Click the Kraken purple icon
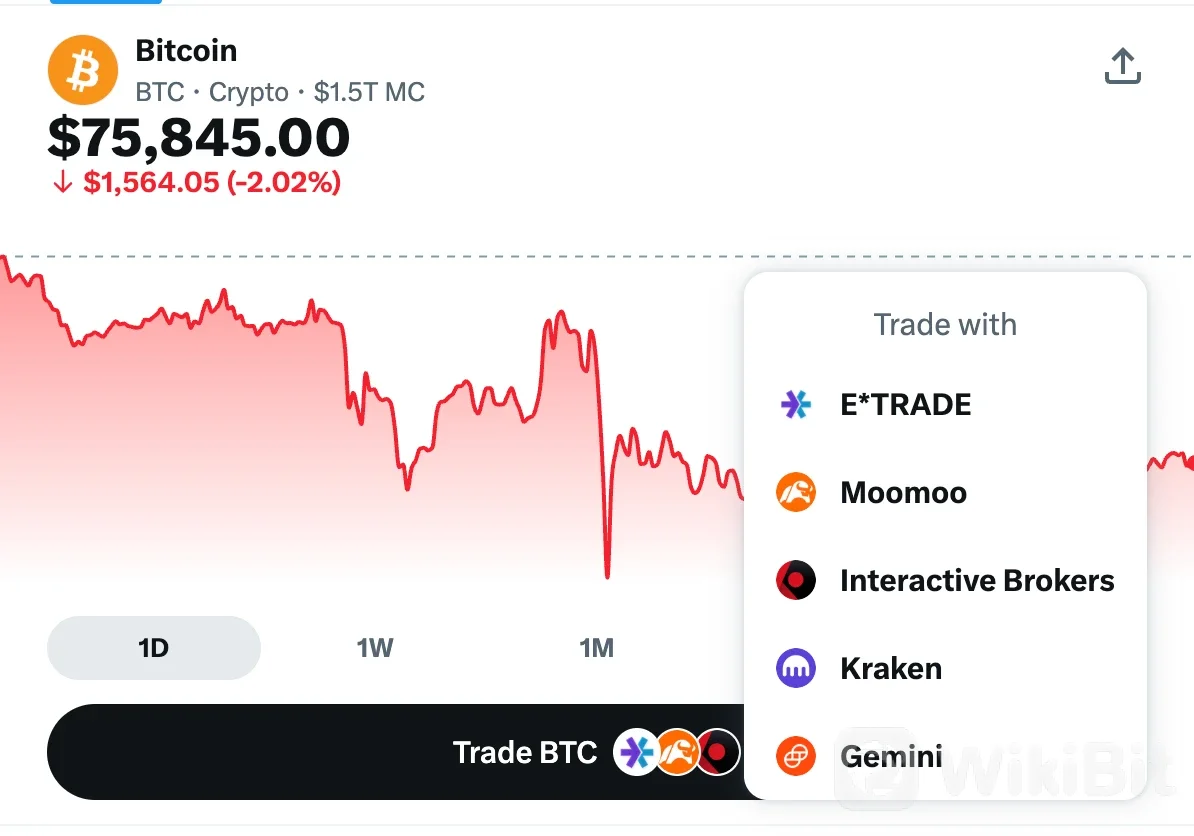Screen dimensions: 1194x836 tap(796, 668)
